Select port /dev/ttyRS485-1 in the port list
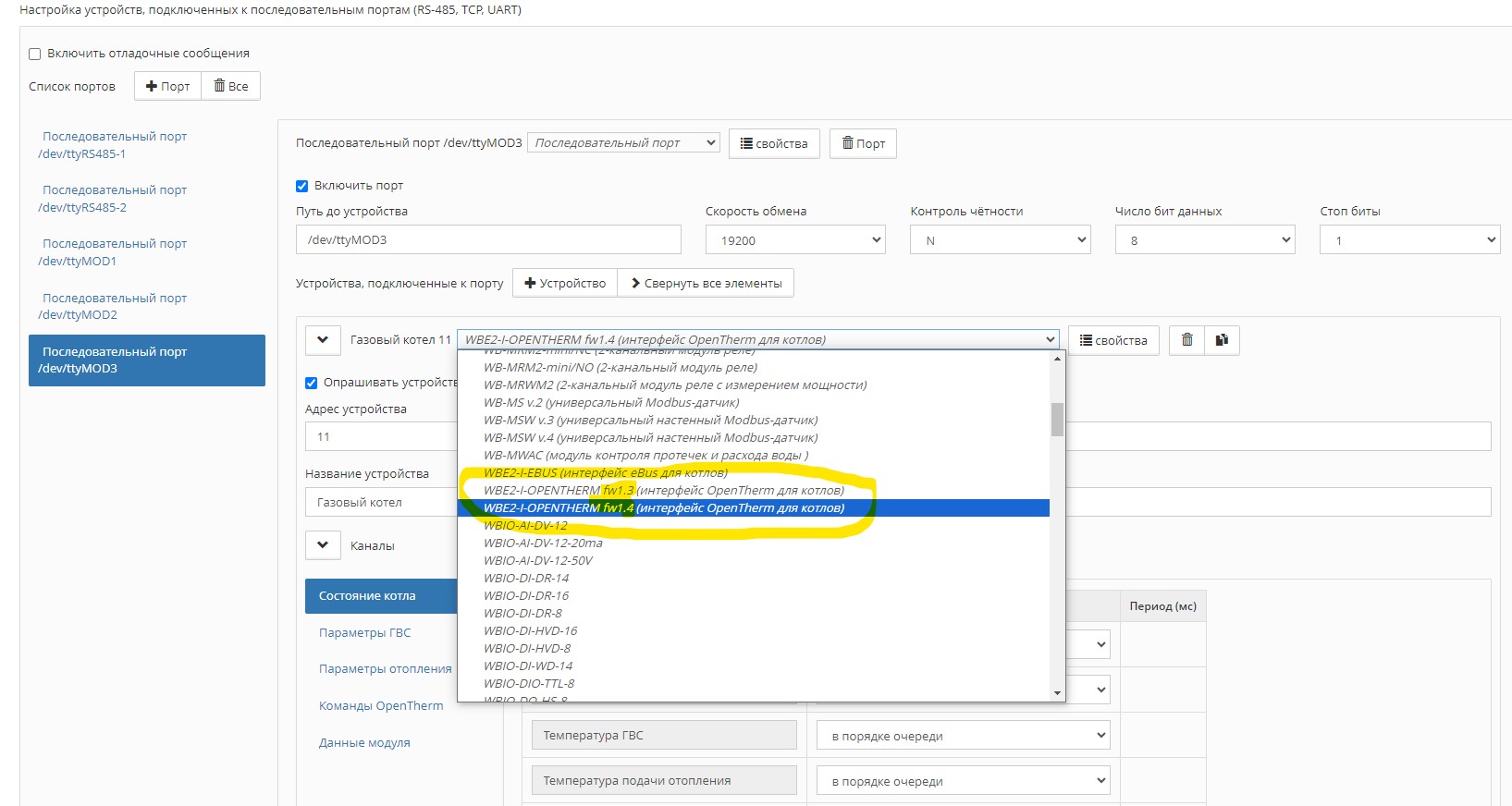This screenshot has height=806, width=1512. tap(147, 145)
